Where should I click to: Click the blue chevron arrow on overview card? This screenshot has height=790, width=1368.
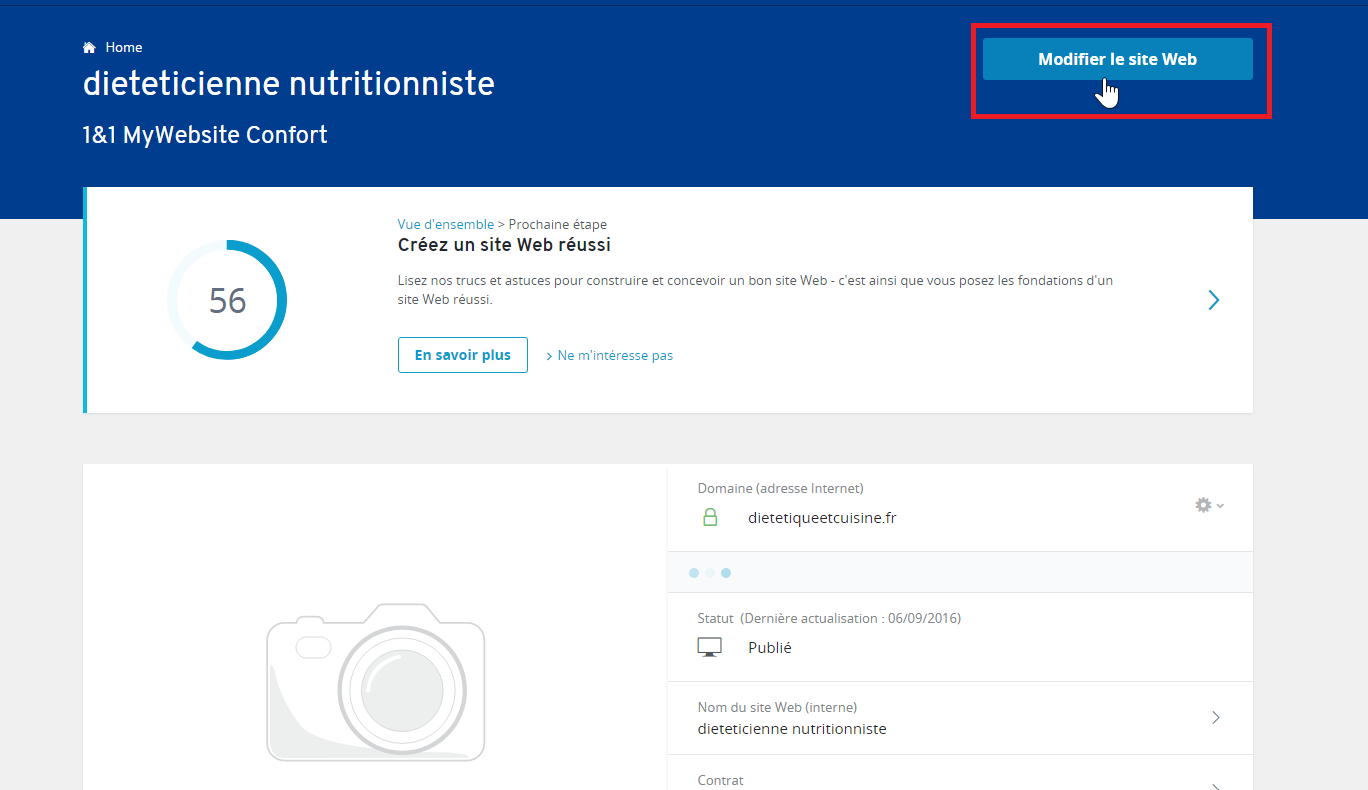coord(1213,300)
